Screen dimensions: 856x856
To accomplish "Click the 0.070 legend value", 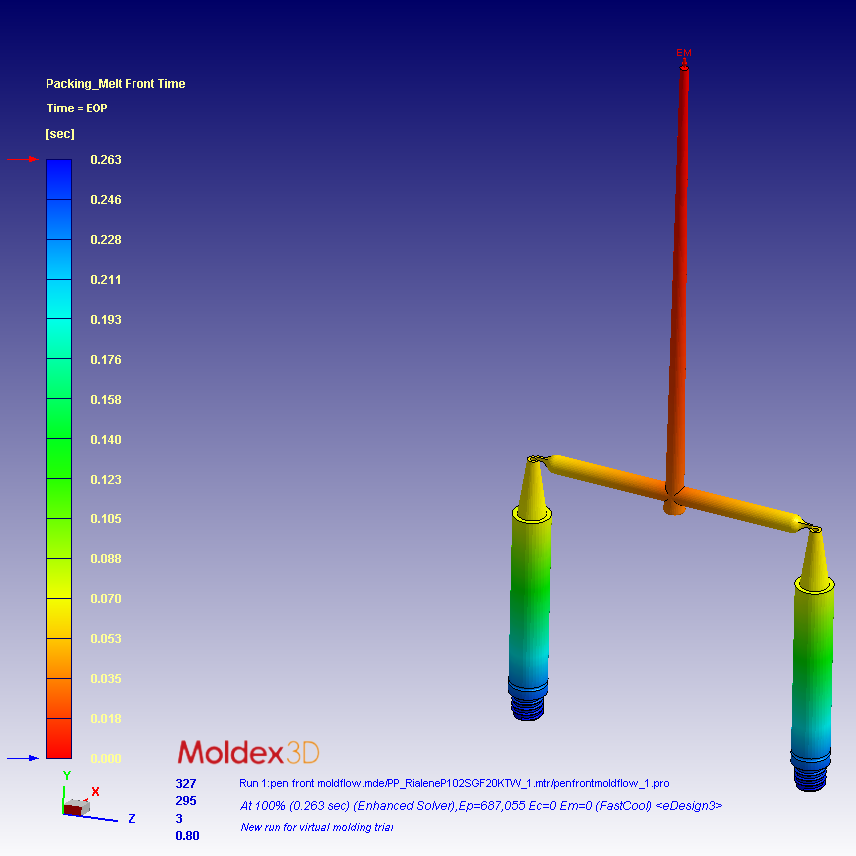I will pyautogui.click(x=106, y=598).
